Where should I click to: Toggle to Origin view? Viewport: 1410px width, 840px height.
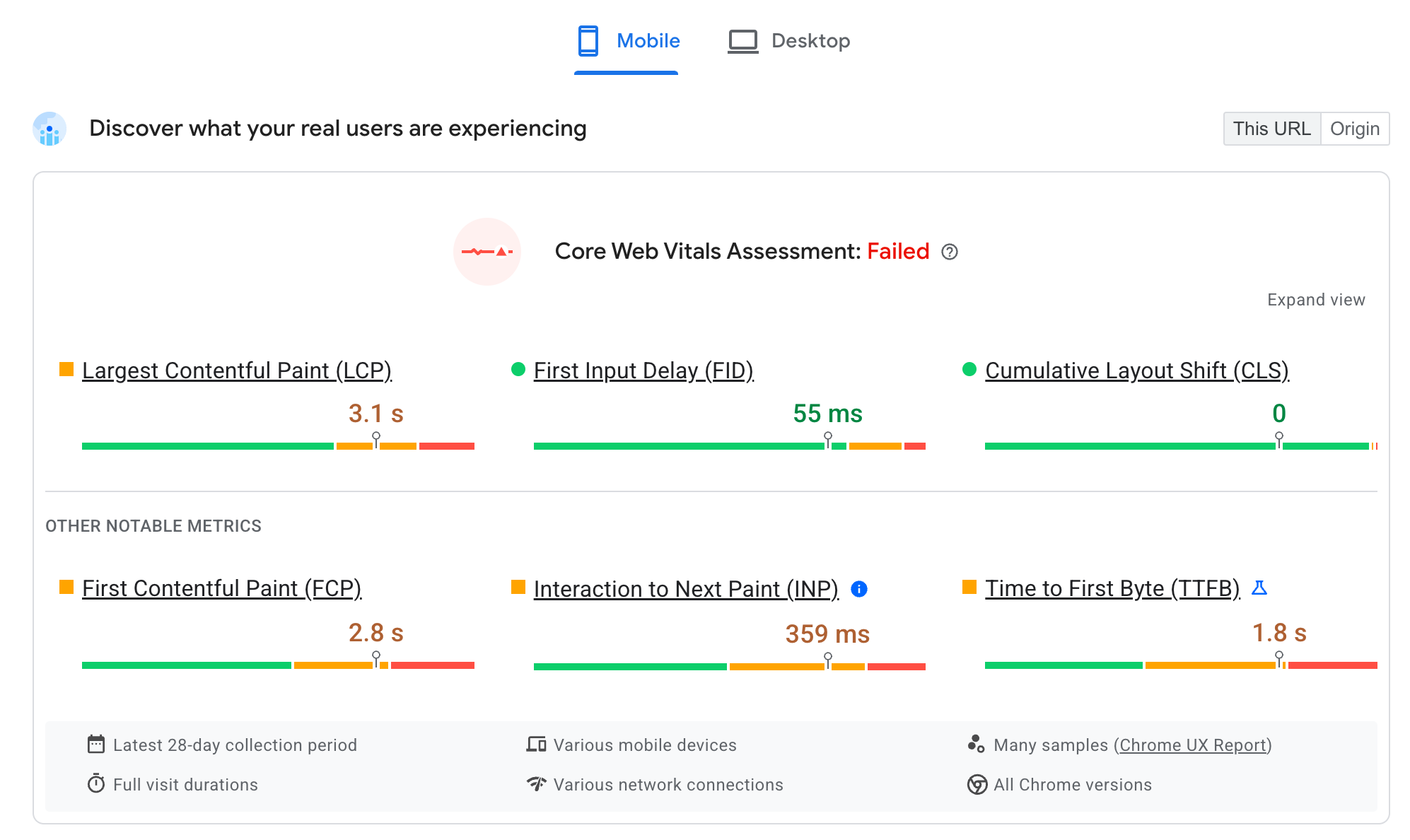click(1355, 128)
